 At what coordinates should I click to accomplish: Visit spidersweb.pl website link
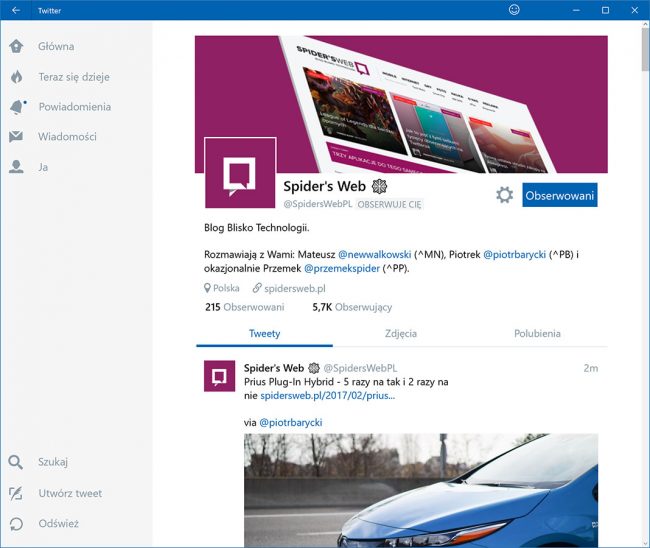click(x=295, y=289)
